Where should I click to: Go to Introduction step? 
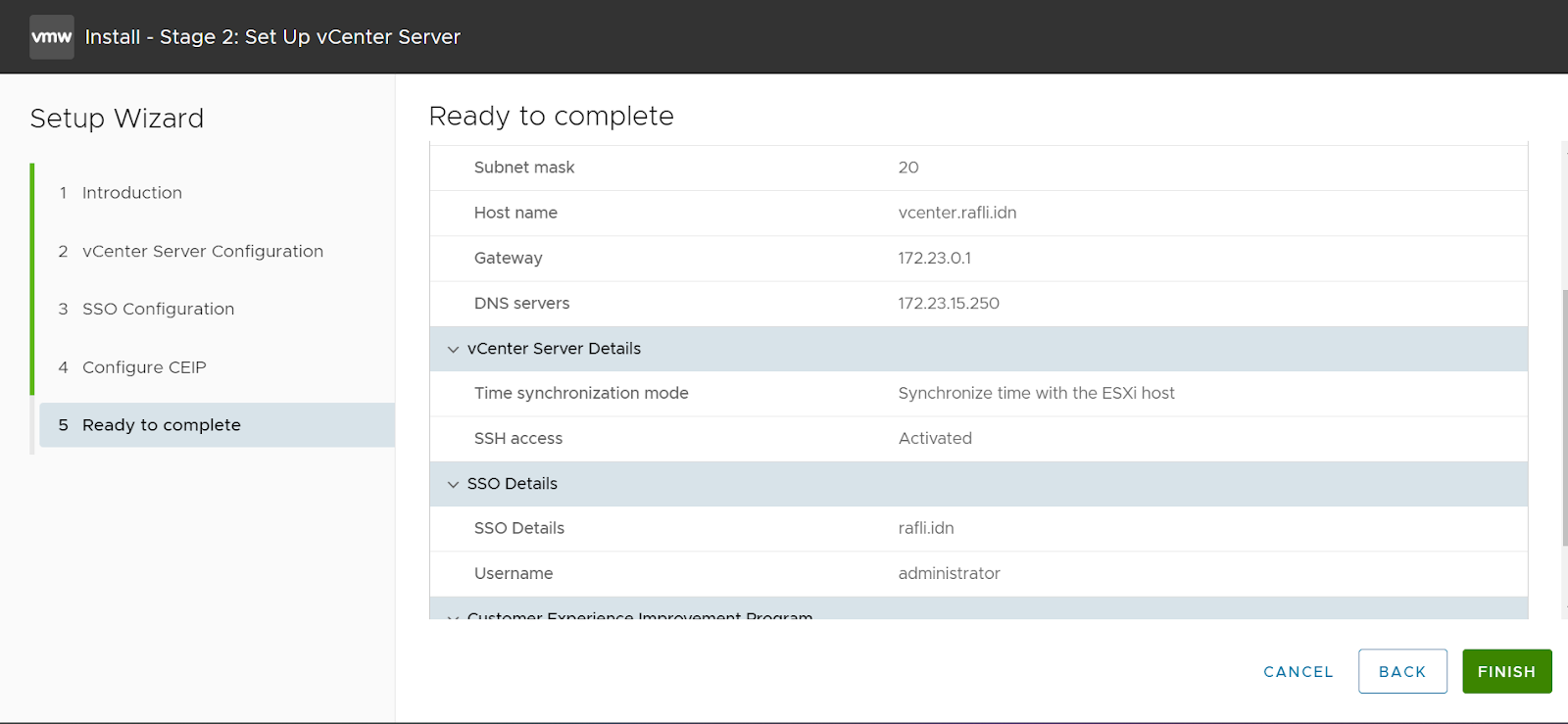[x=131, y=193]
